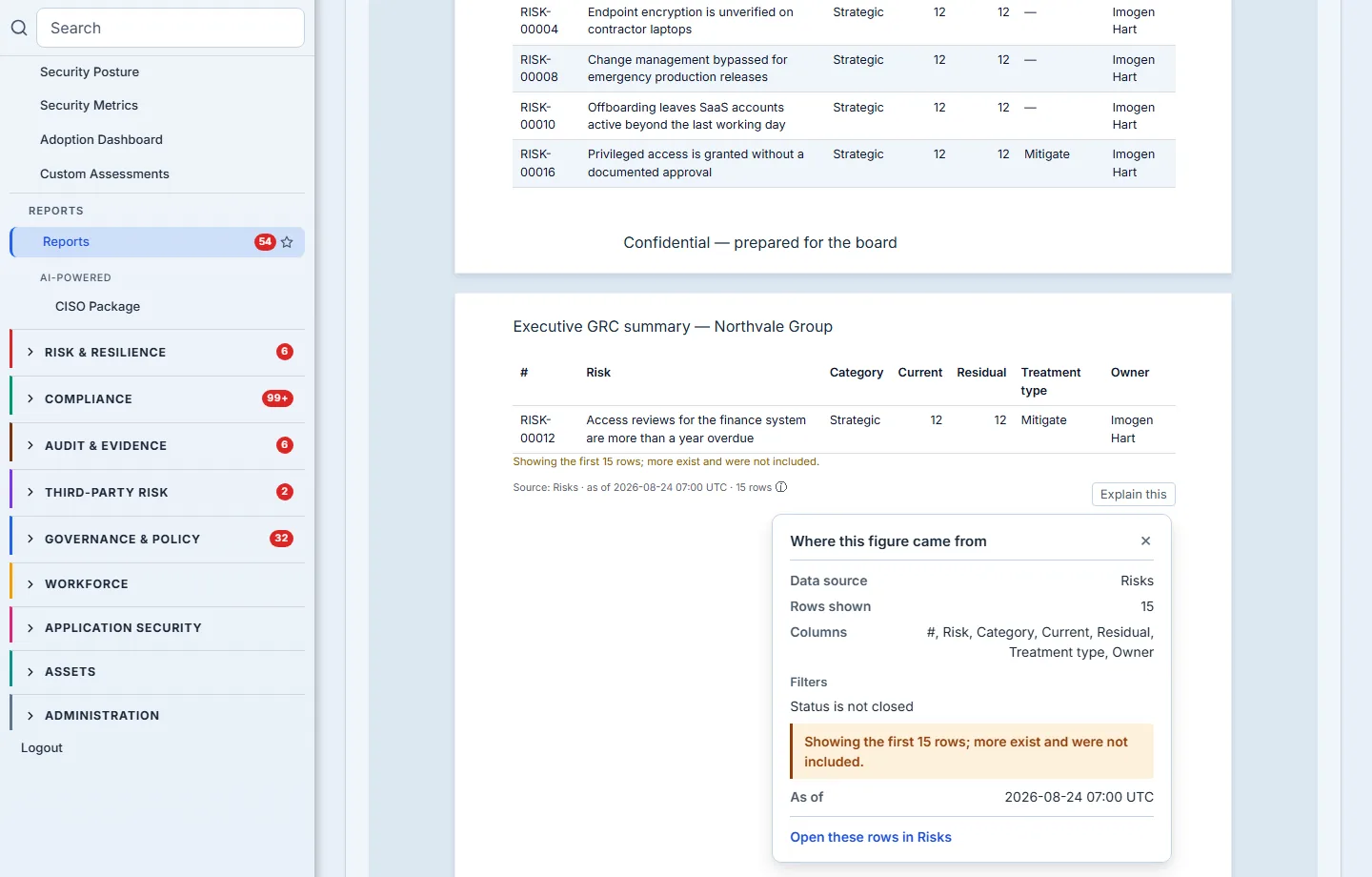Click RISK-00012 row identifier

tap(537, 429)
